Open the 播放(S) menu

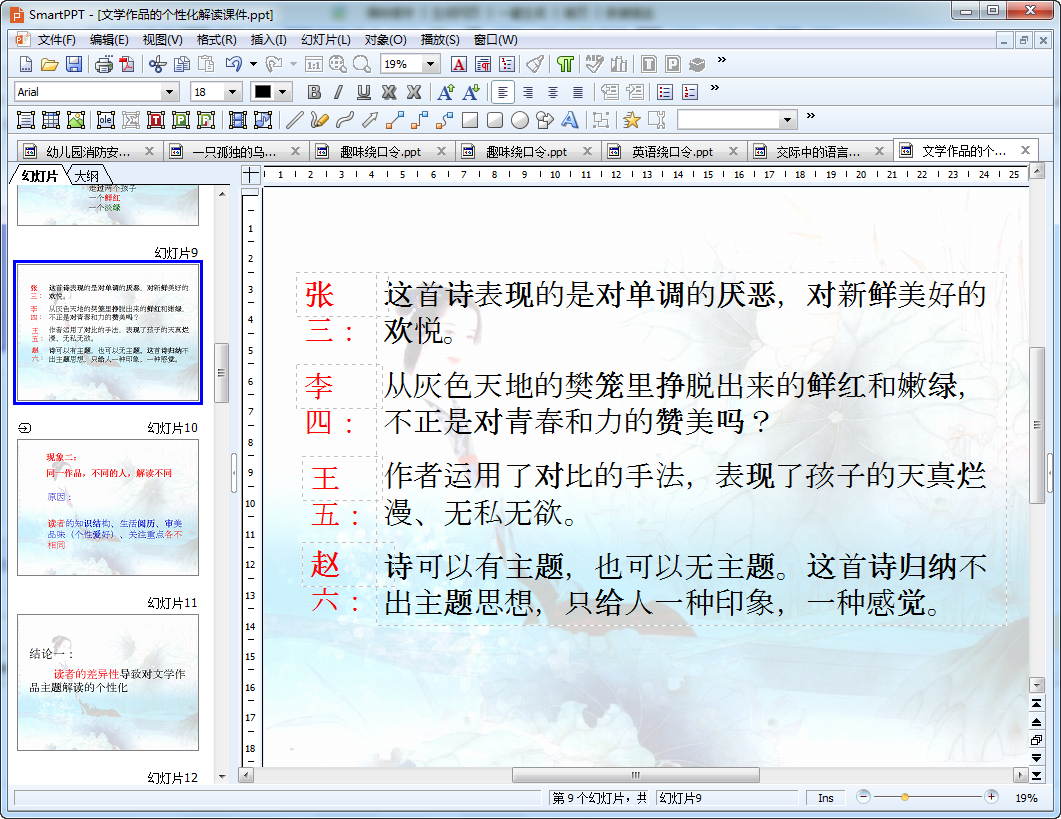440,40
